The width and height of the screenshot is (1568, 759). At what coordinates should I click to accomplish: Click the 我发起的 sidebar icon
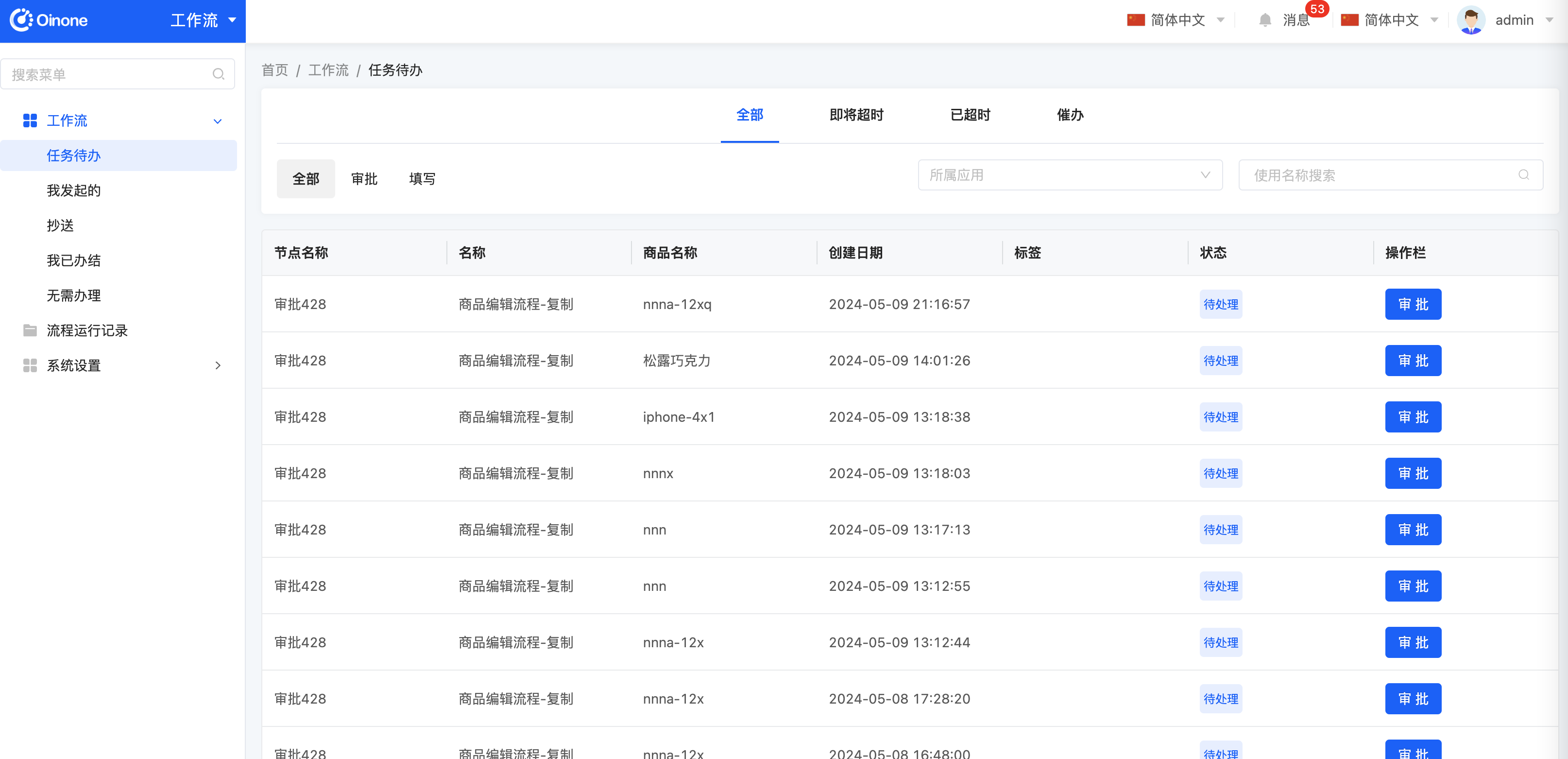click(x=74, y=190)
